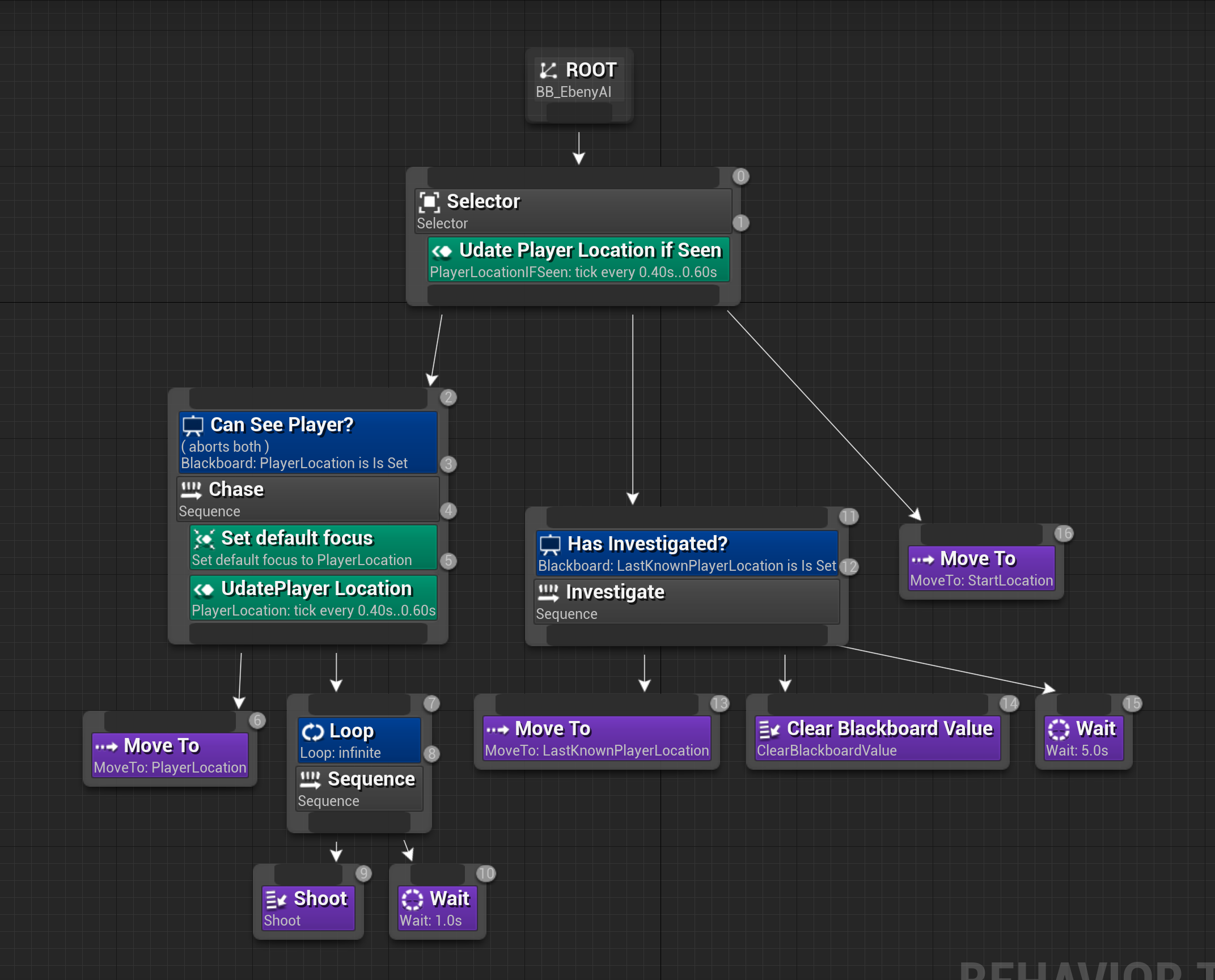Click the Has Investigated? blackboard decorator icon
The image size is (1215, 980).
(550, 545)
